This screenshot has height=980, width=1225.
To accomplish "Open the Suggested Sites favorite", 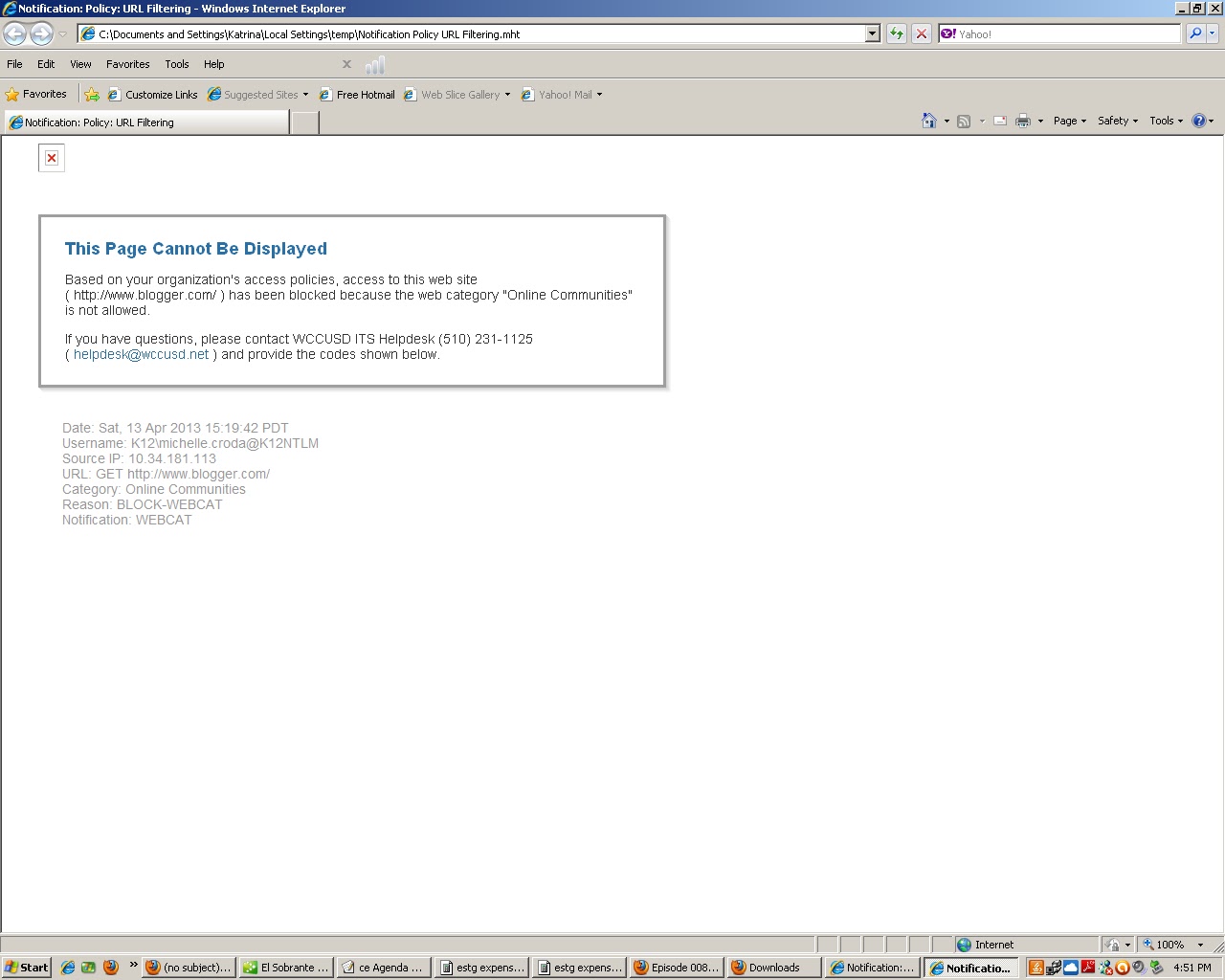I will pyautogui.click(x=254, y=95).
